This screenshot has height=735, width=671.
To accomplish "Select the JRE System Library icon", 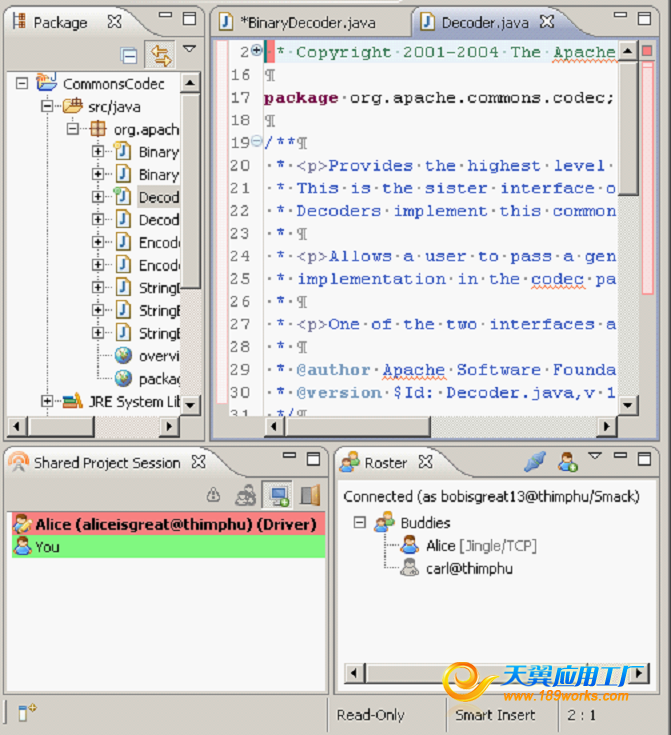I will coord(73,401).
